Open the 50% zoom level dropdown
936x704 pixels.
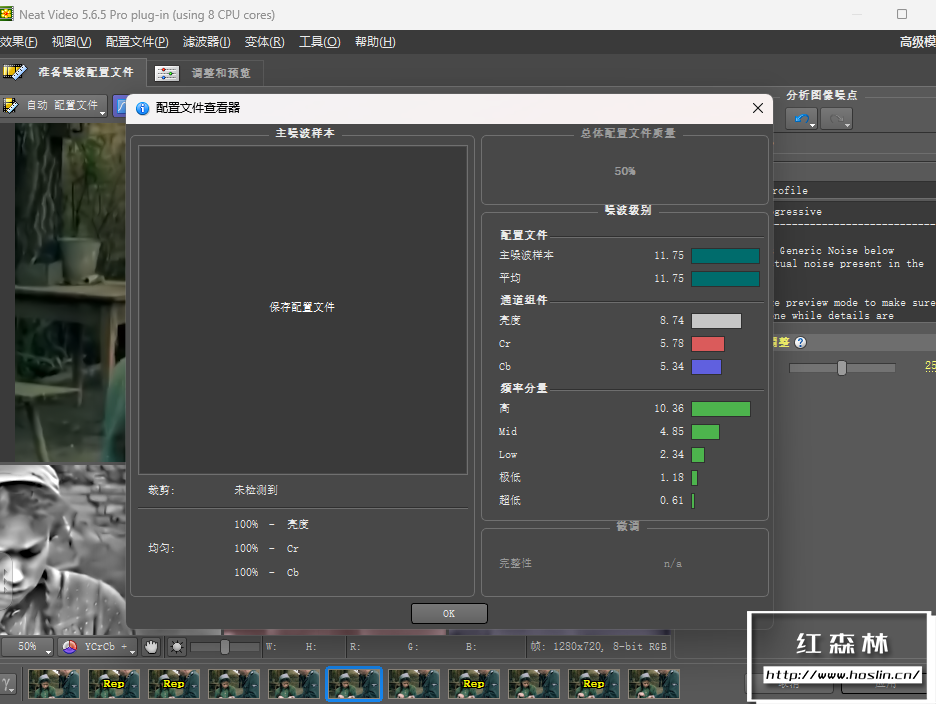(27, 647)
